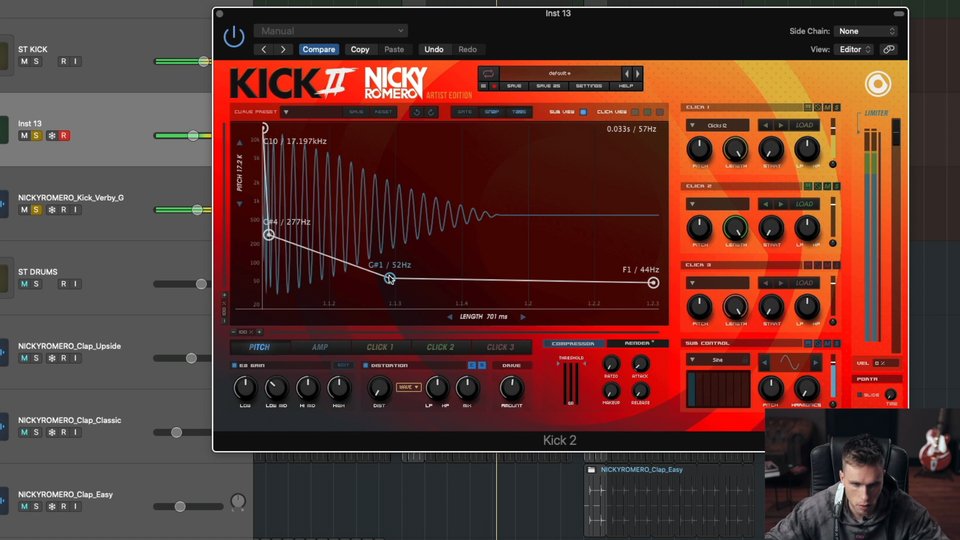
Task: Open distortion Wave type dropdown
Action: [408, 387]
